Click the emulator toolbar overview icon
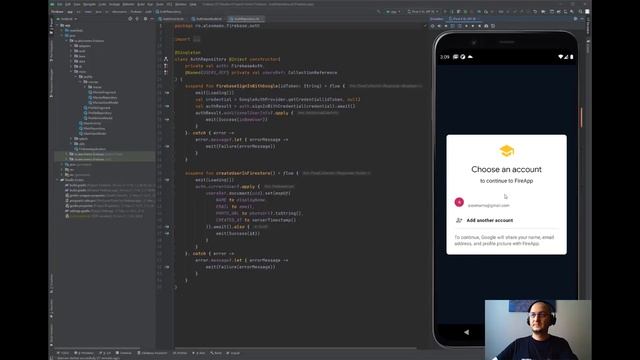The image size is (640, 360). (480, 26)
